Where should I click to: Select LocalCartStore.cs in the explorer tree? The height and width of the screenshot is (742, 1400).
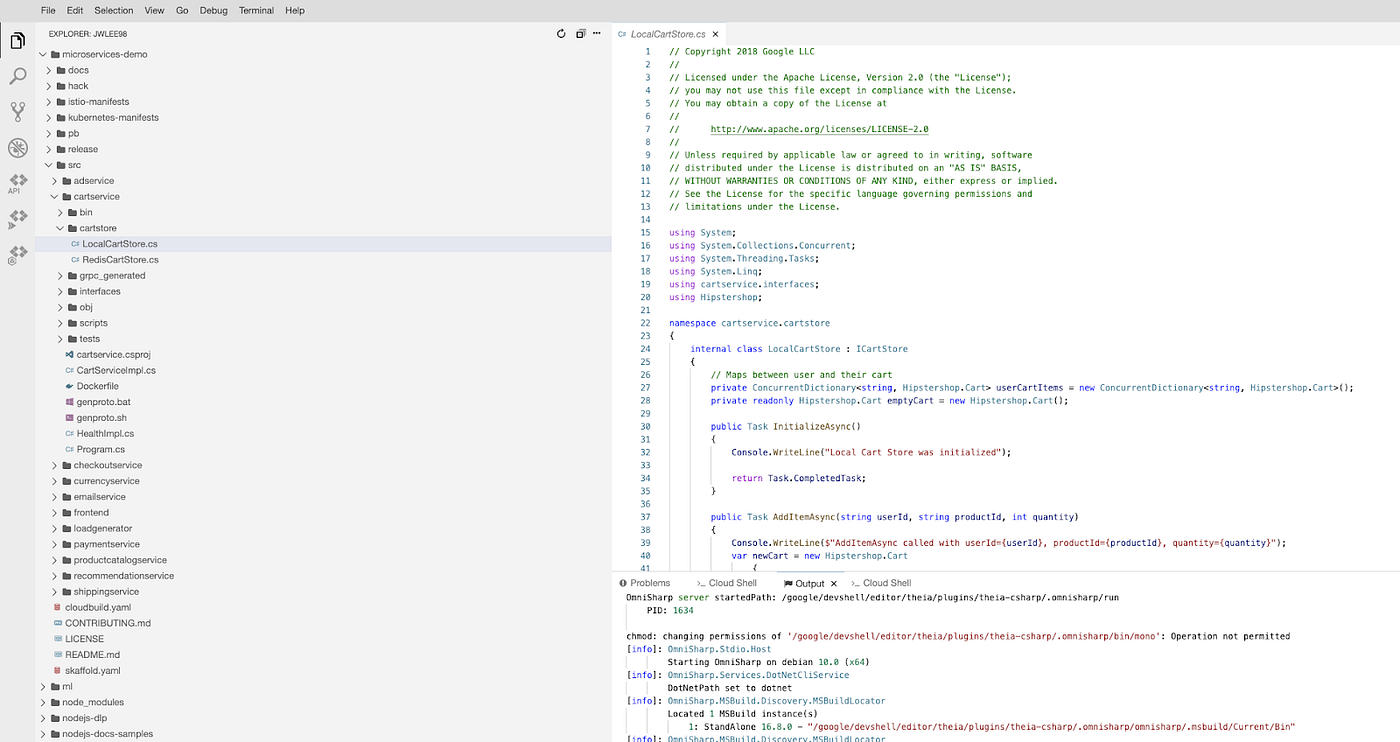click(120, 244)
